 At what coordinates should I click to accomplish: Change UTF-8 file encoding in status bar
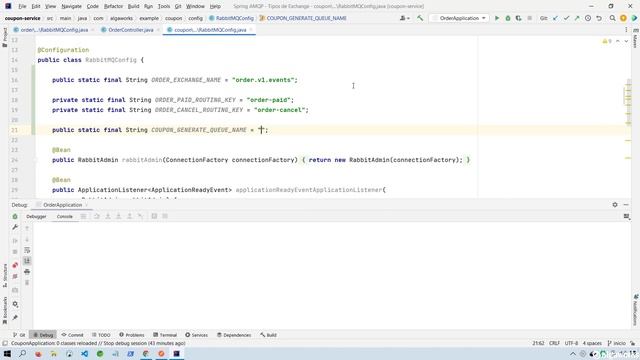click(x=571, y=343)
